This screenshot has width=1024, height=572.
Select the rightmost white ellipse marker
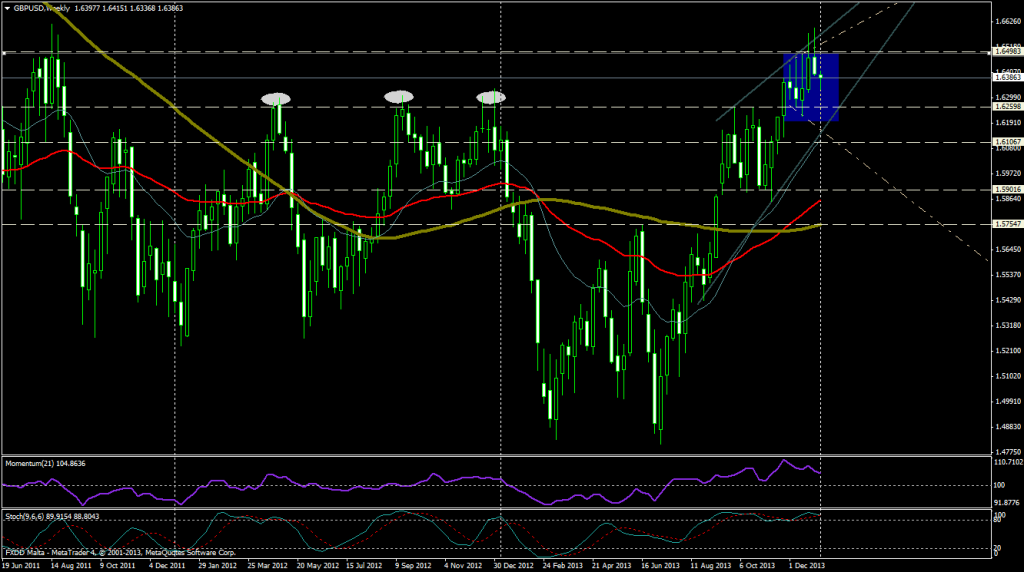491,97
